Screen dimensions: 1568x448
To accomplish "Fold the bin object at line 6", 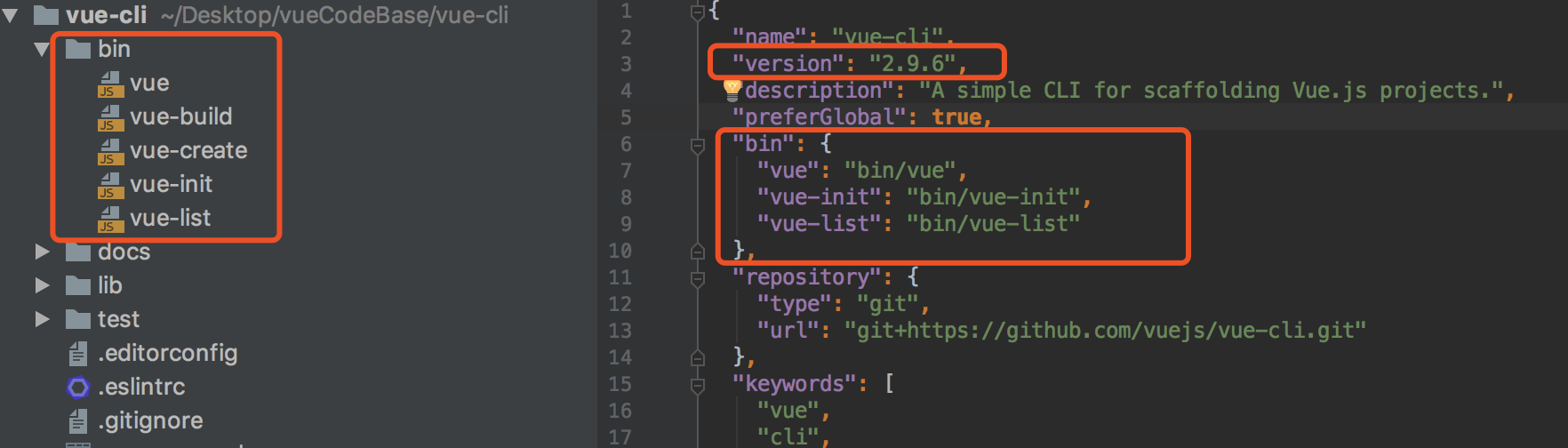I will click(698, 145).
